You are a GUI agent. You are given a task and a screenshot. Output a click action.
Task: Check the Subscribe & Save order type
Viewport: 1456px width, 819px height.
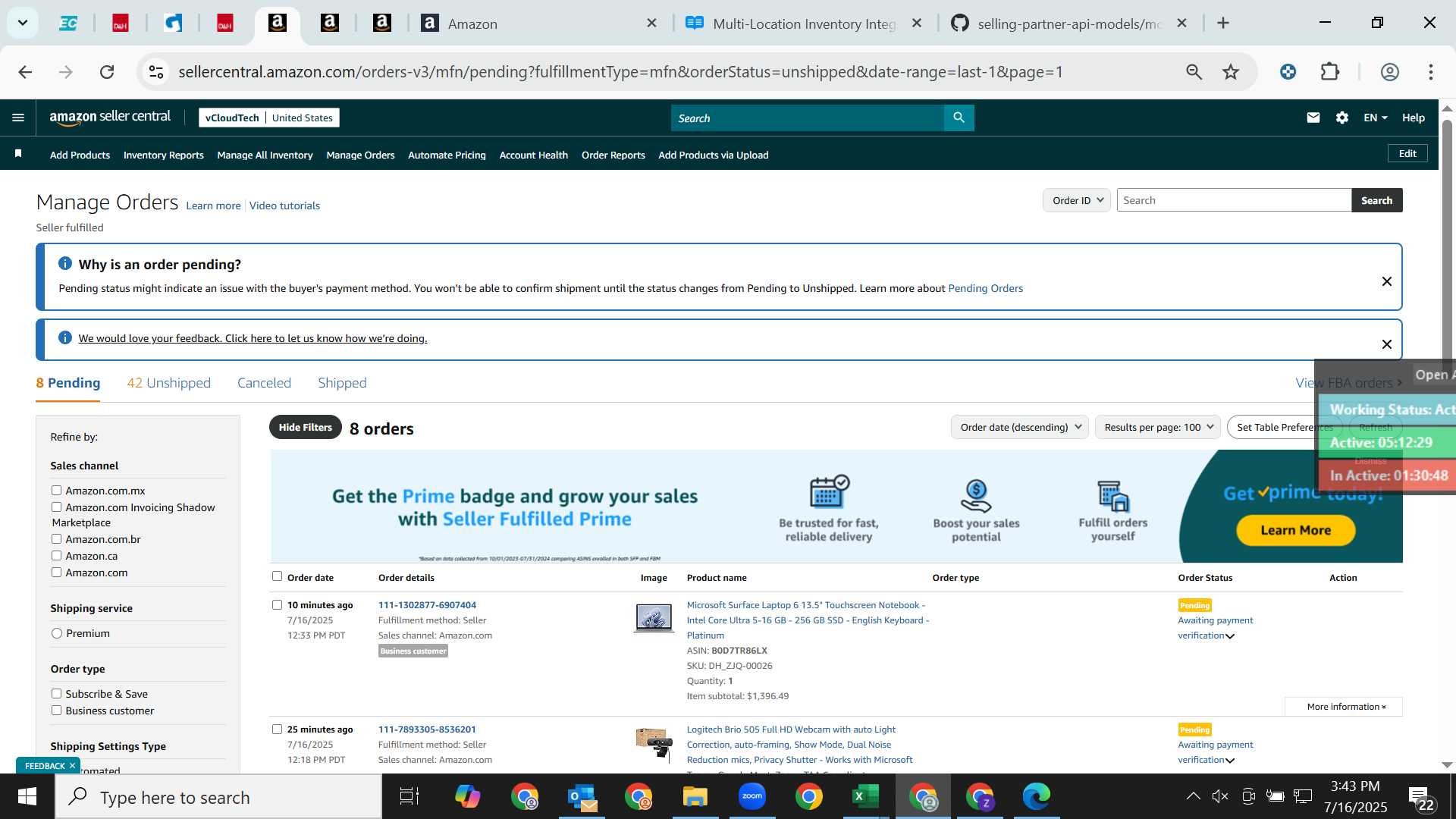[56, 694]
